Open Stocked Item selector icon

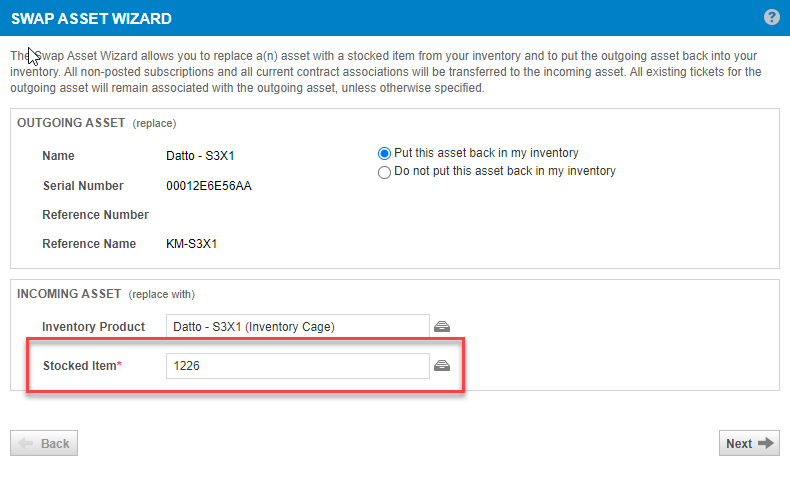click(442, 366)
